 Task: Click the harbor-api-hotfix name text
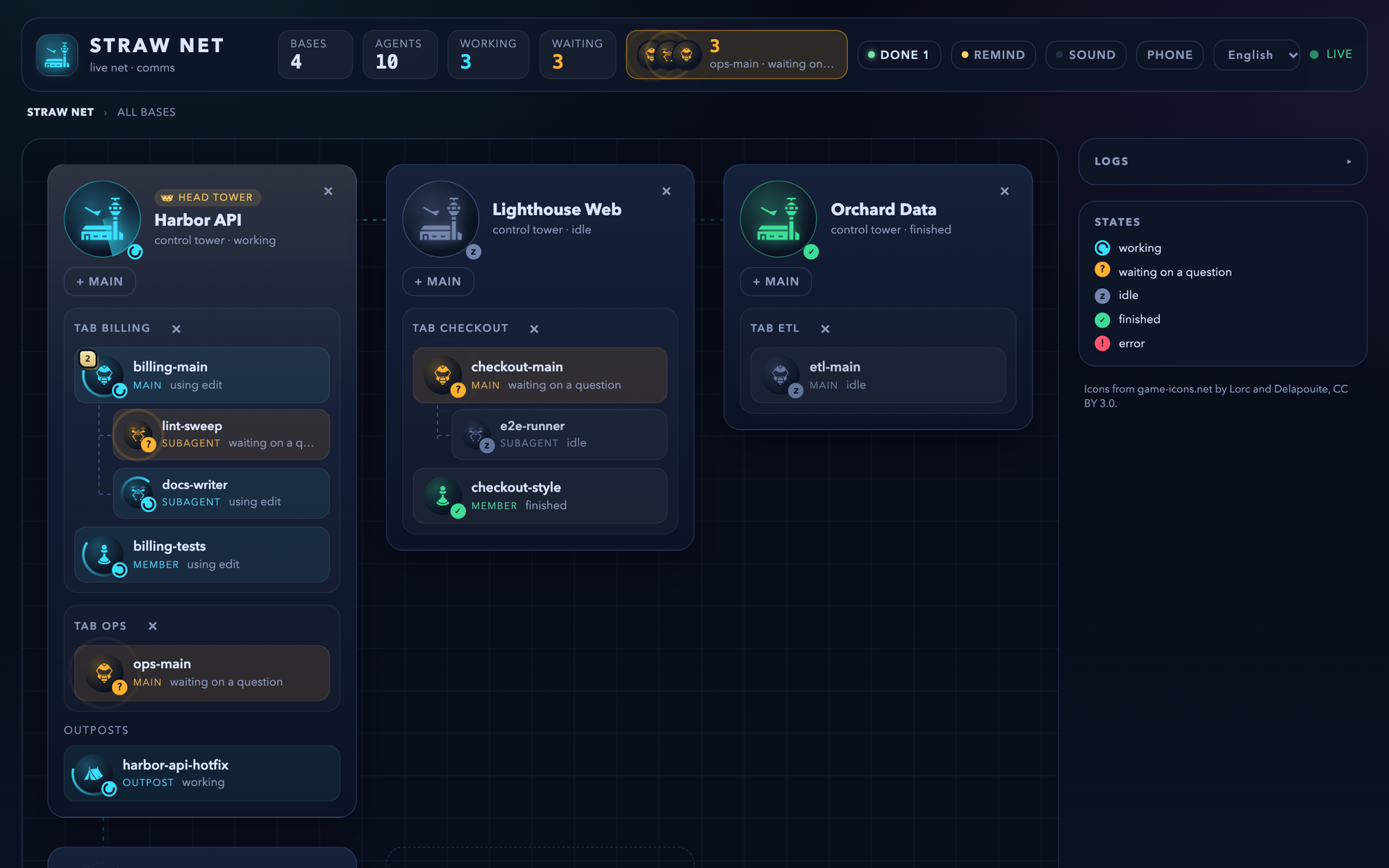pyautogui.click(x=176, y=765)
